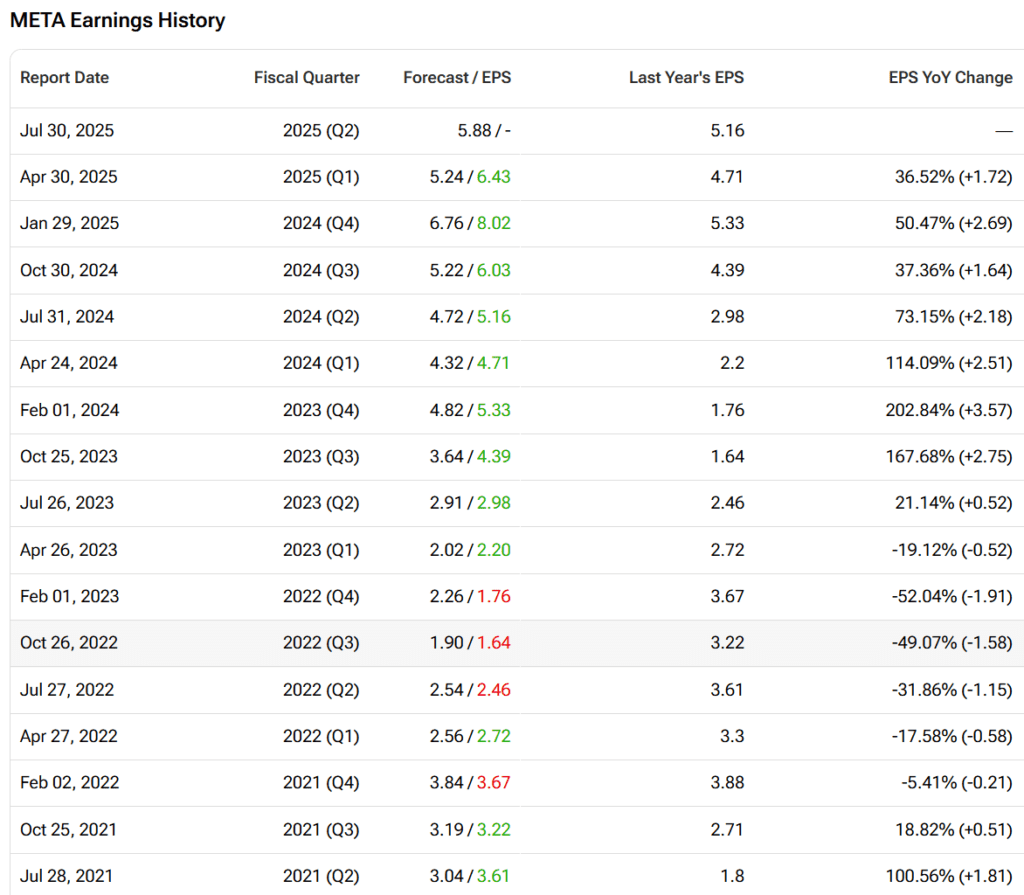Select the "21.14% (+0.52)" YoY change value
Viewport: 1024px width, 895px height.
[x=953, y=503]
